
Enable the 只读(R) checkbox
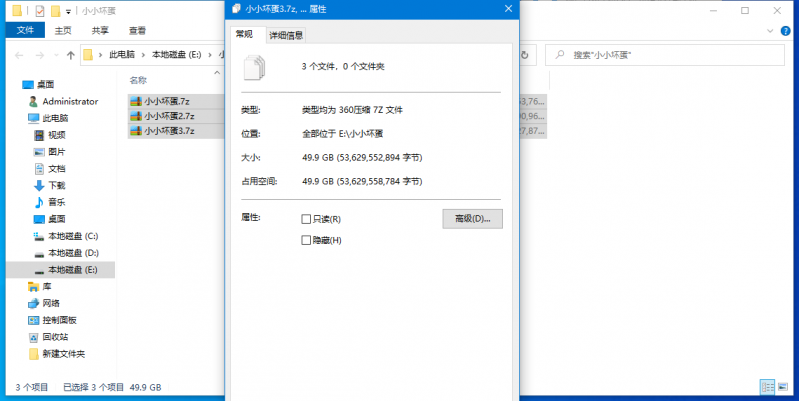tap(307, 219)
